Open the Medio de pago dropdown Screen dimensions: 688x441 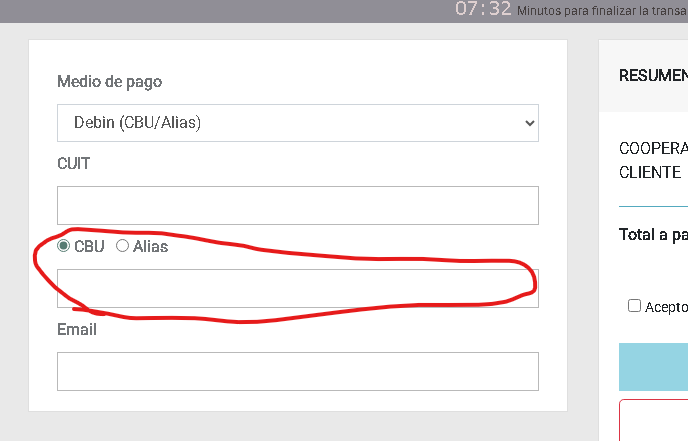pos(297,123)
